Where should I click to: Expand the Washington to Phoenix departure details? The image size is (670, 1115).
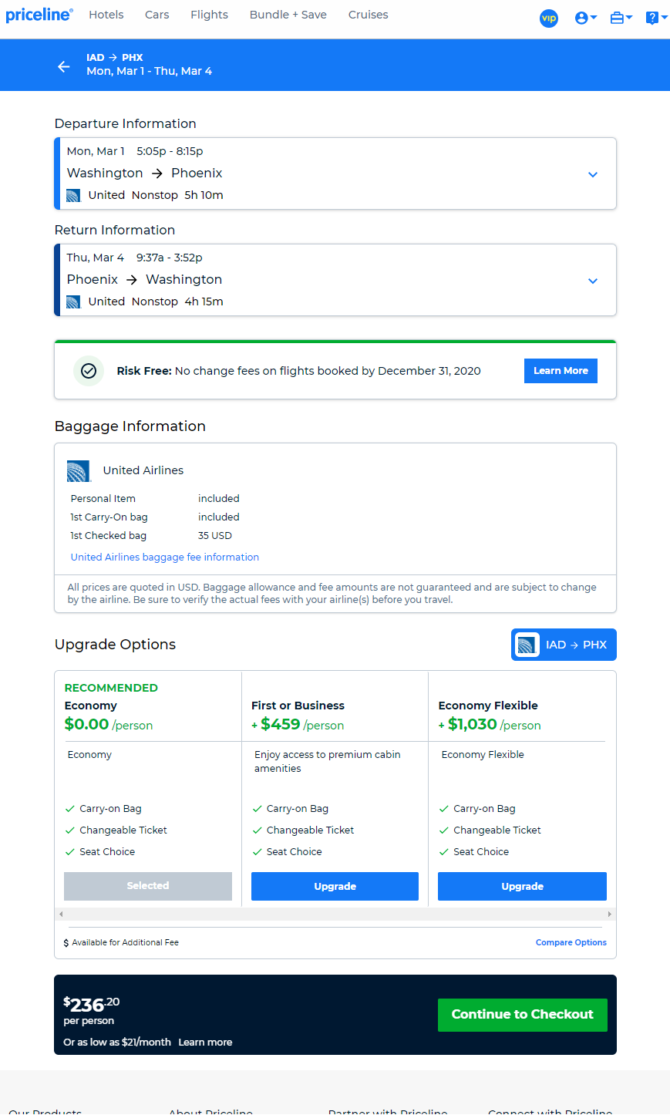[592, 174]
